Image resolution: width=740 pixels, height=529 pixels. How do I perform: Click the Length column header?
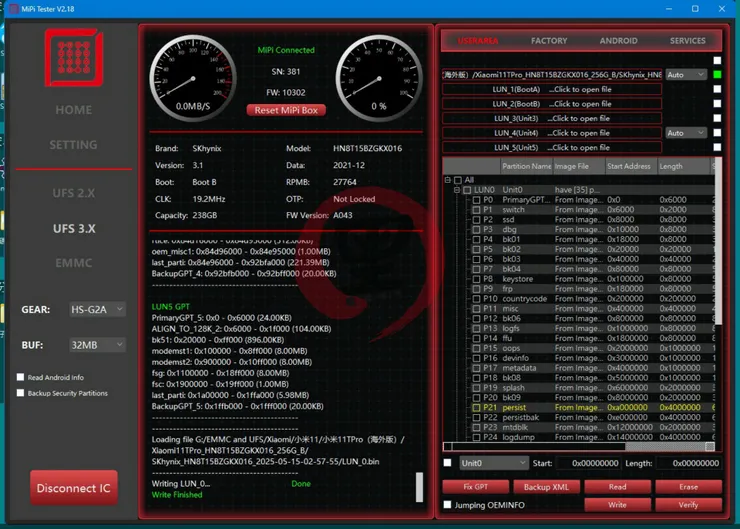[x=683, y=166]
